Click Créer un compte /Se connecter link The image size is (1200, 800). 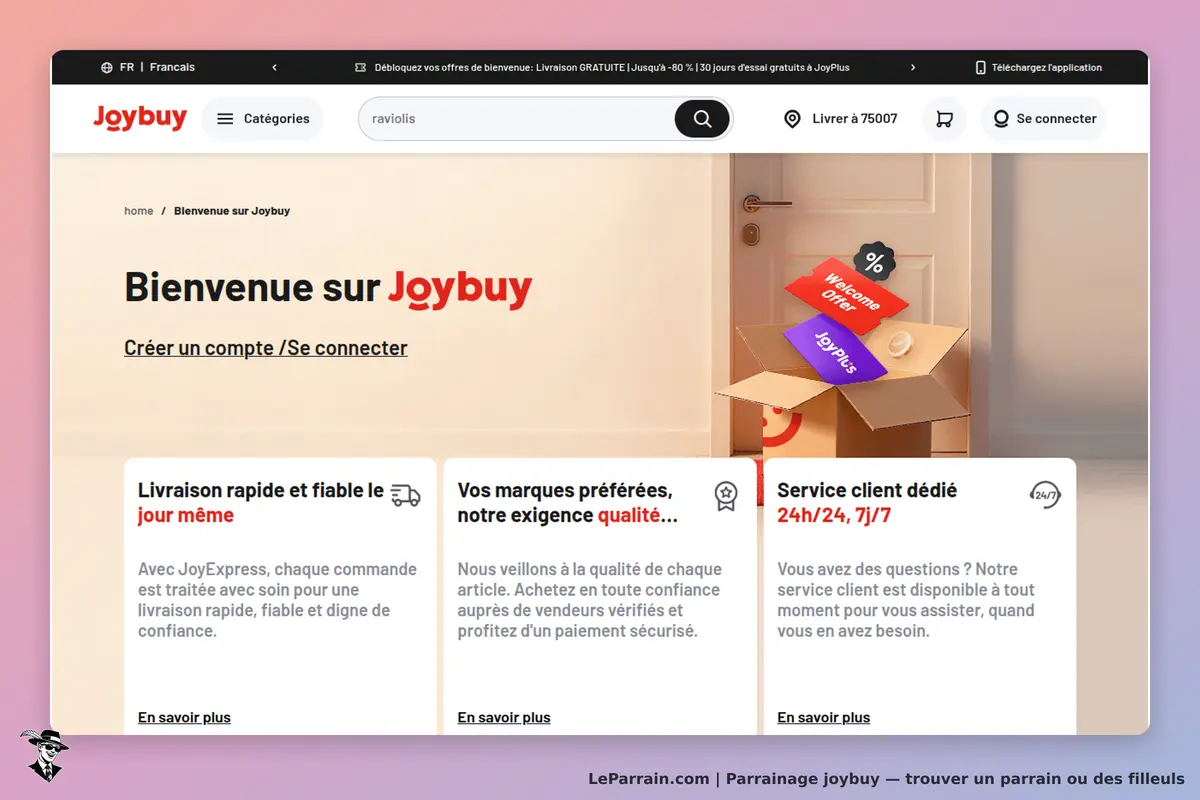point(266,348)
